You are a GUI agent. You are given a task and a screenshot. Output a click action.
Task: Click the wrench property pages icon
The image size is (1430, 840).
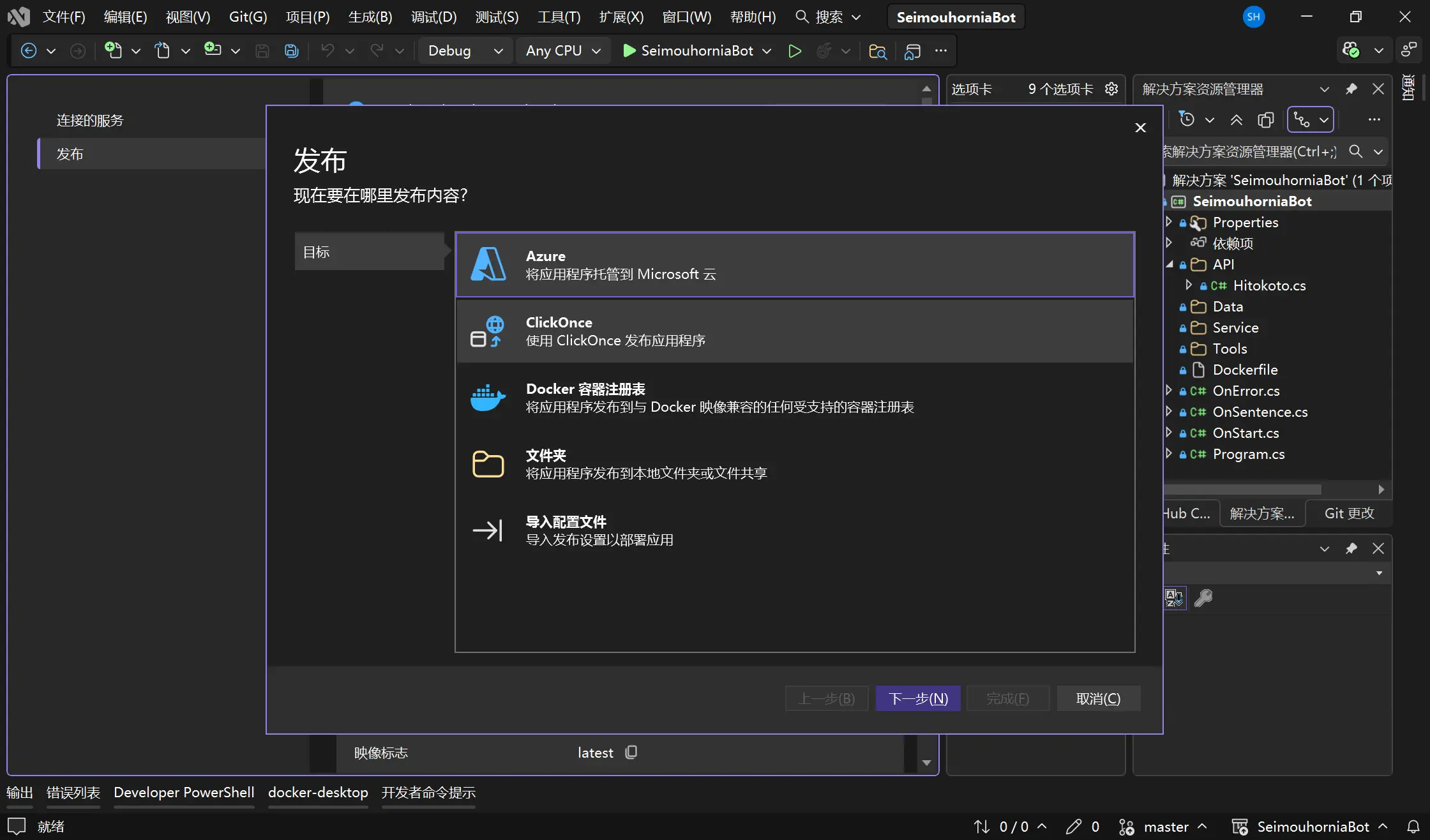coord(1203,598)
